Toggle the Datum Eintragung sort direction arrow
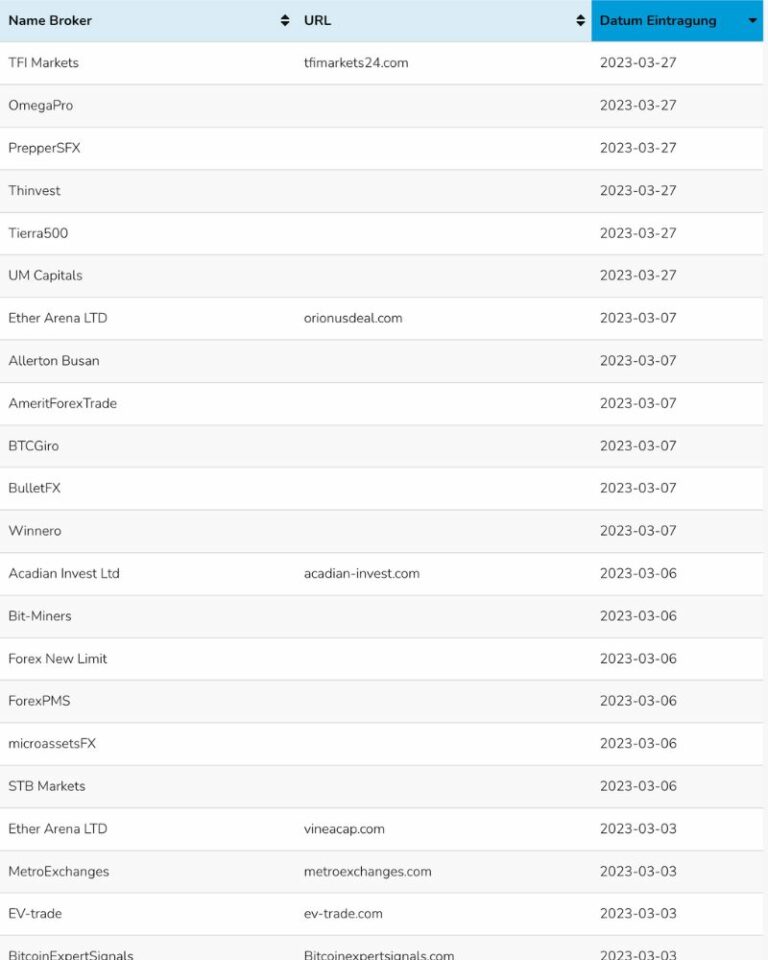 click(x=752, y=21)
